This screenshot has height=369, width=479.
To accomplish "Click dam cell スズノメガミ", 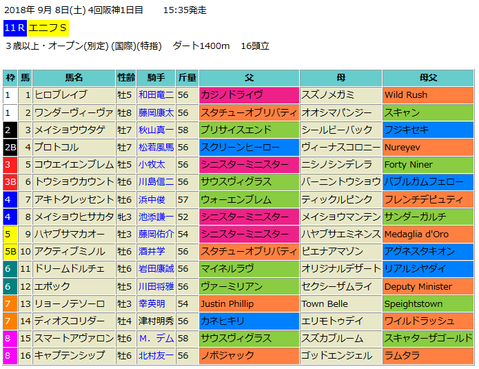I will click(341, 95).
